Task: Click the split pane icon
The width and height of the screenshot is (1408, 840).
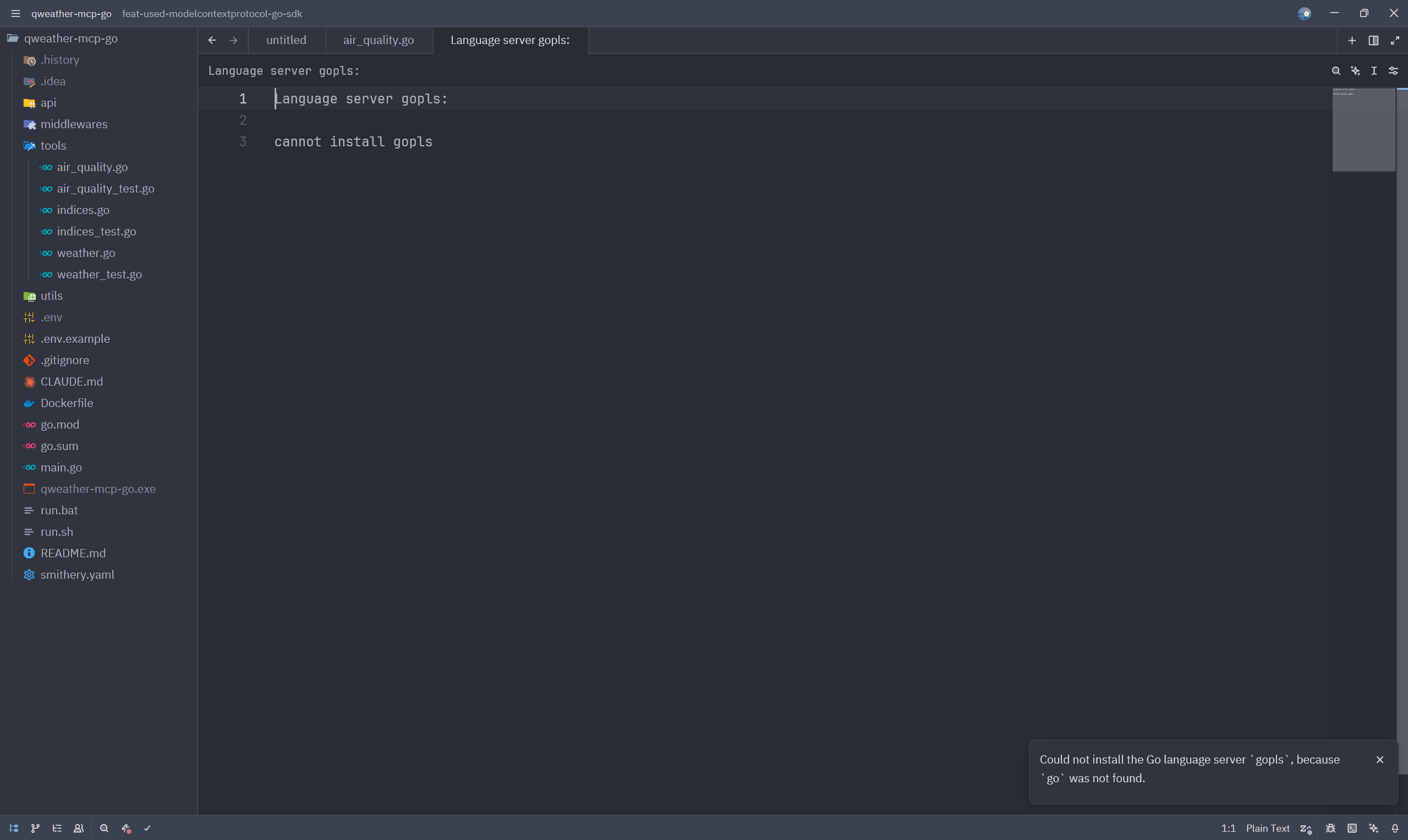Action: (1373, 40)
